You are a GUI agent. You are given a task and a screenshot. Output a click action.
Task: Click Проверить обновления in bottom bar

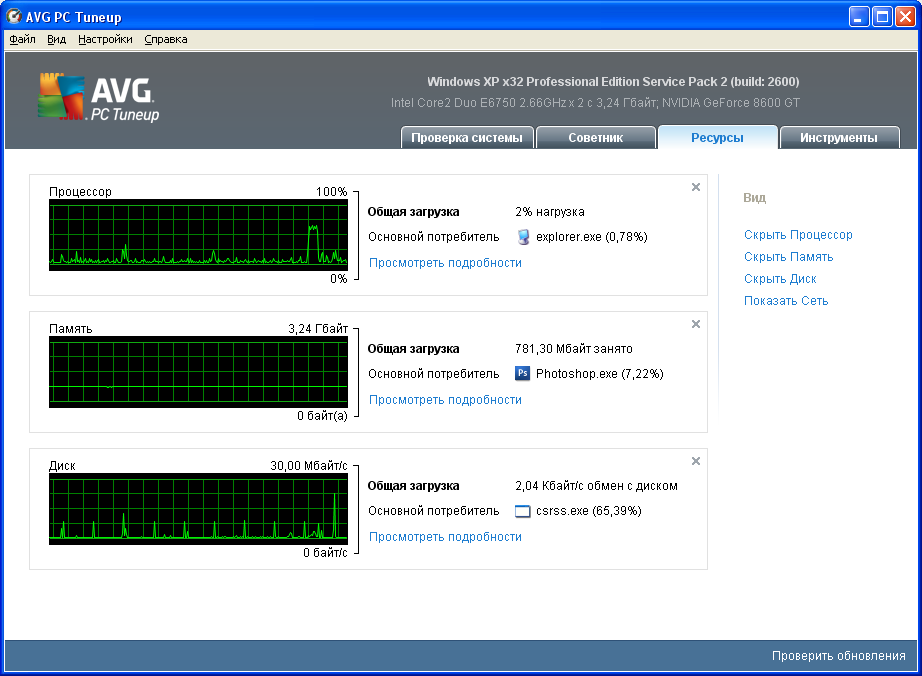pyautogui.click(x=839, y=656)
